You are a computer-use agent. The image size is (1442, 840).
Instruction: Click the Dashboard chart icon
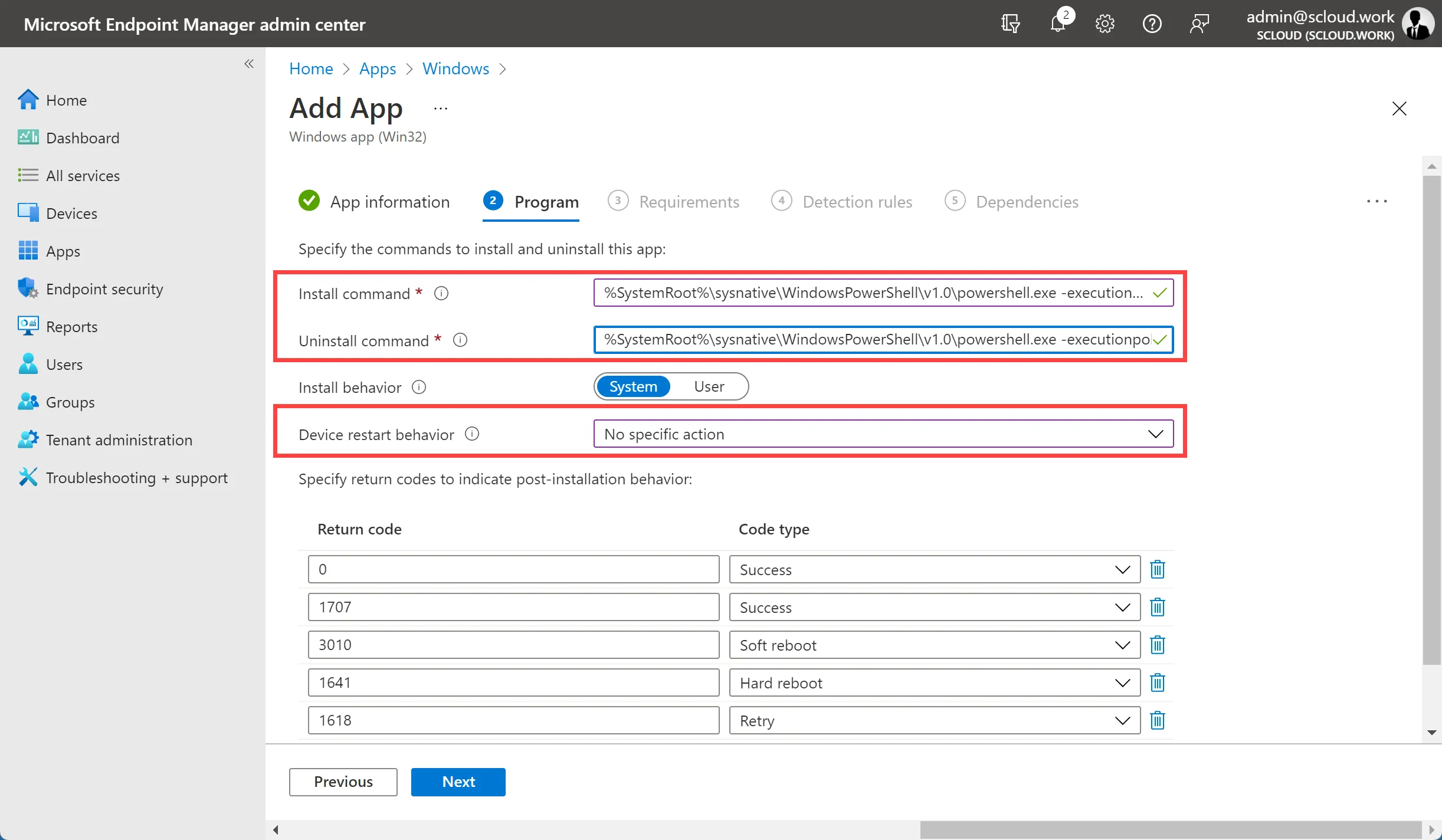pos(28,137)
